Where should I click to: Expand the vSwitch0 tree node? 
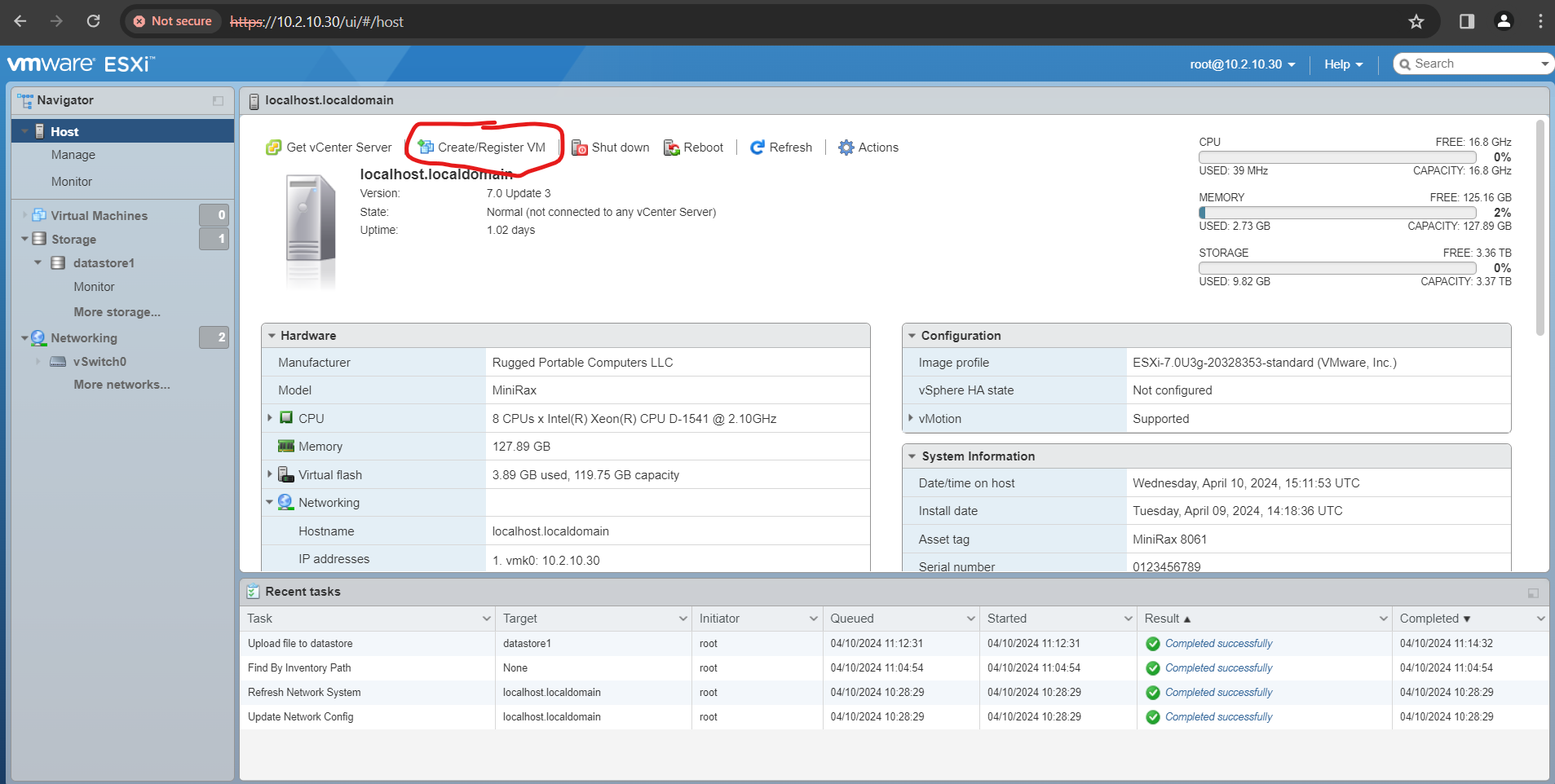point(38,361)
